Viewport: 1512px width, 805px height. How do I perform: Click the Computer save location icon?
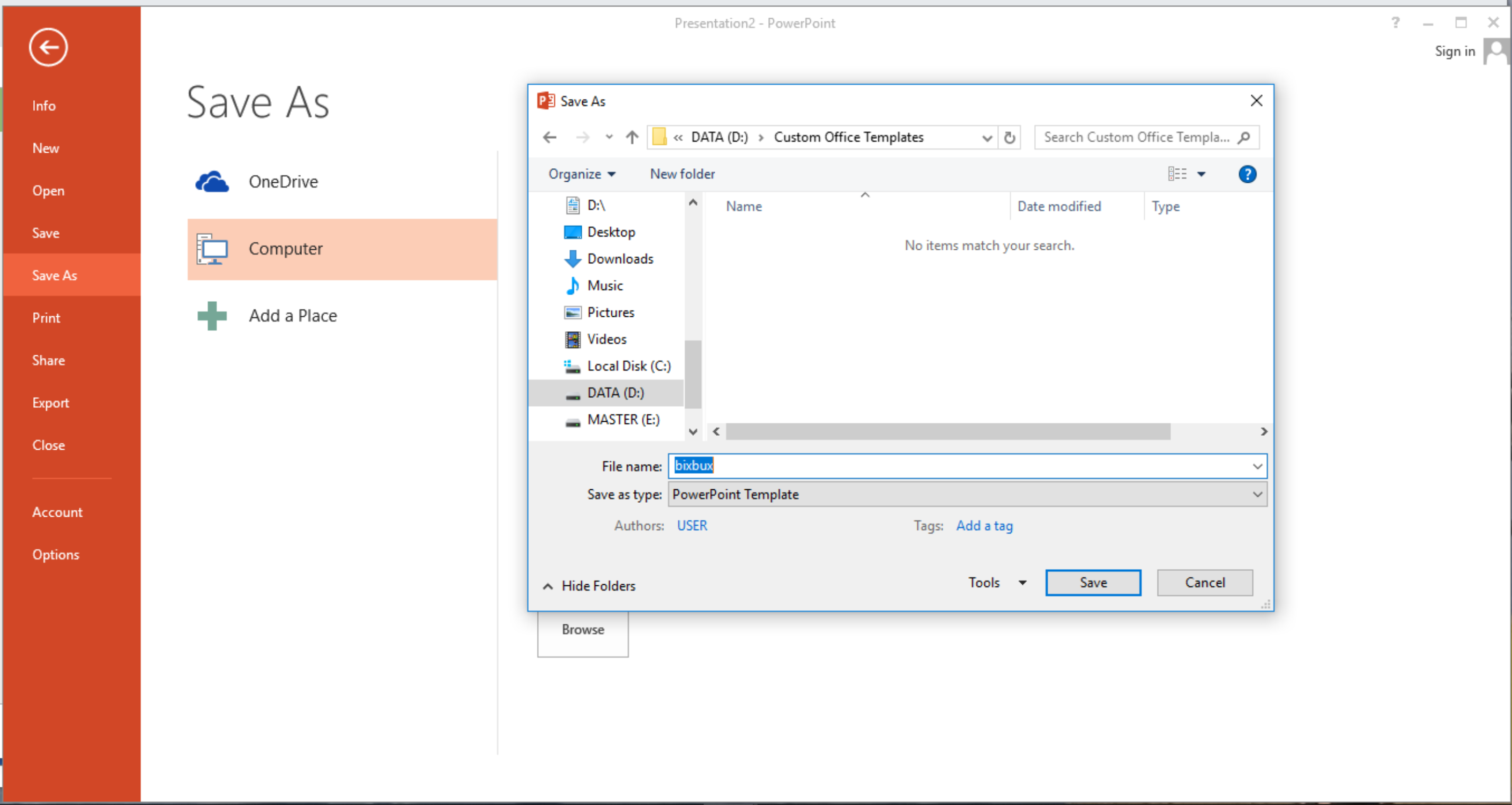click(213, 248)
